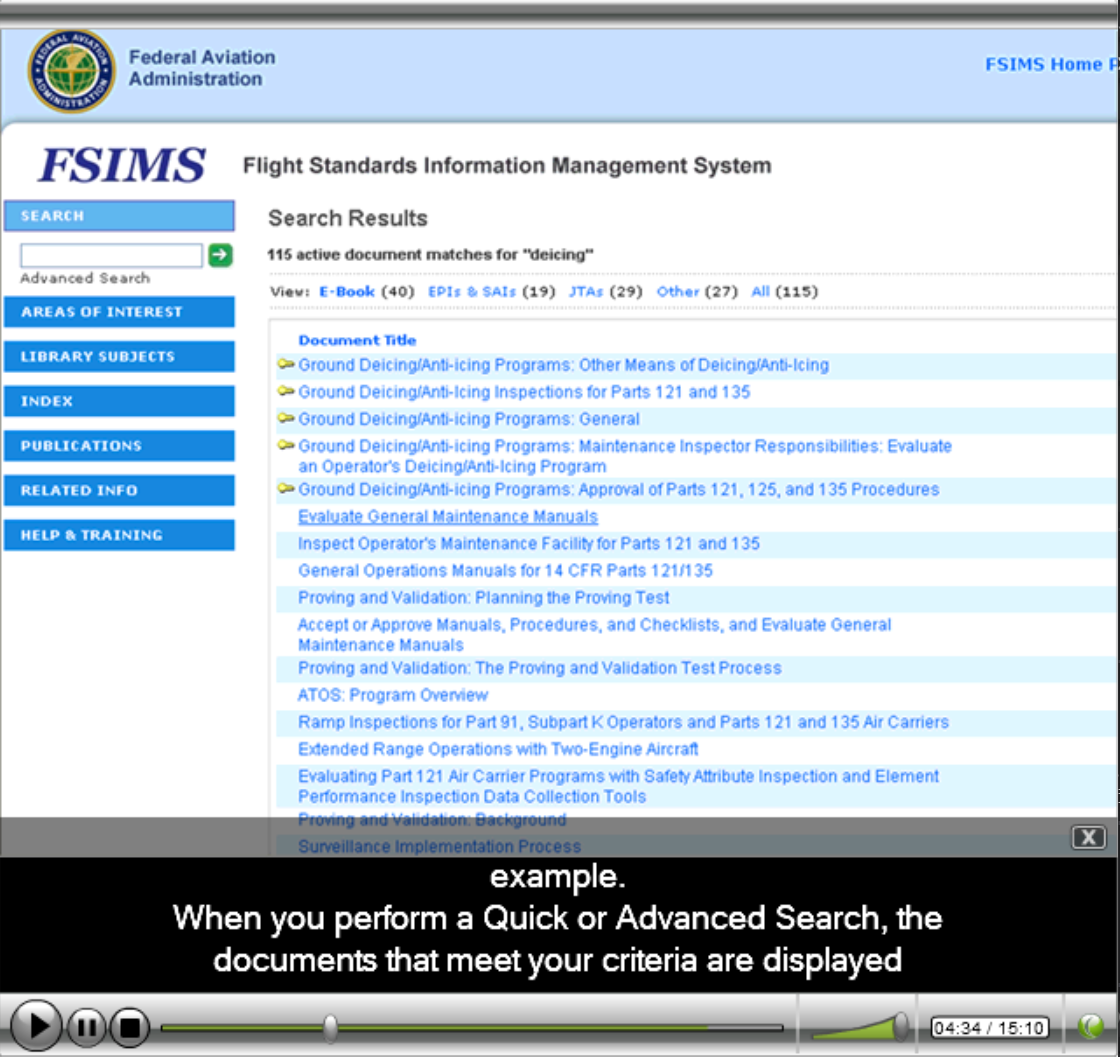Image resolution: width=1120 pixels, height=1057 pixels.
Task: Click the folder icon beside Inspections for Parts 121 and 135
Action: [286, 391]
